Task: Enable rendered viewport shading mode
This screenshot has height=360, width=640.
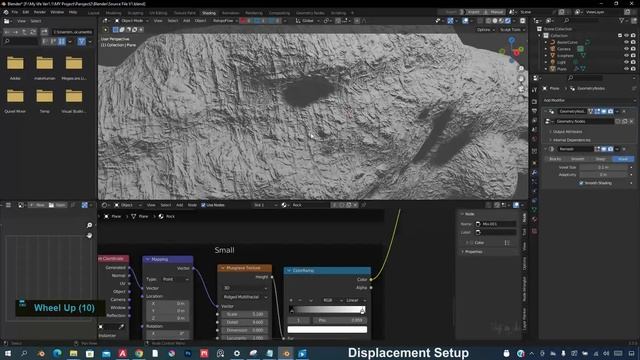Action: [x=508, y=20]
